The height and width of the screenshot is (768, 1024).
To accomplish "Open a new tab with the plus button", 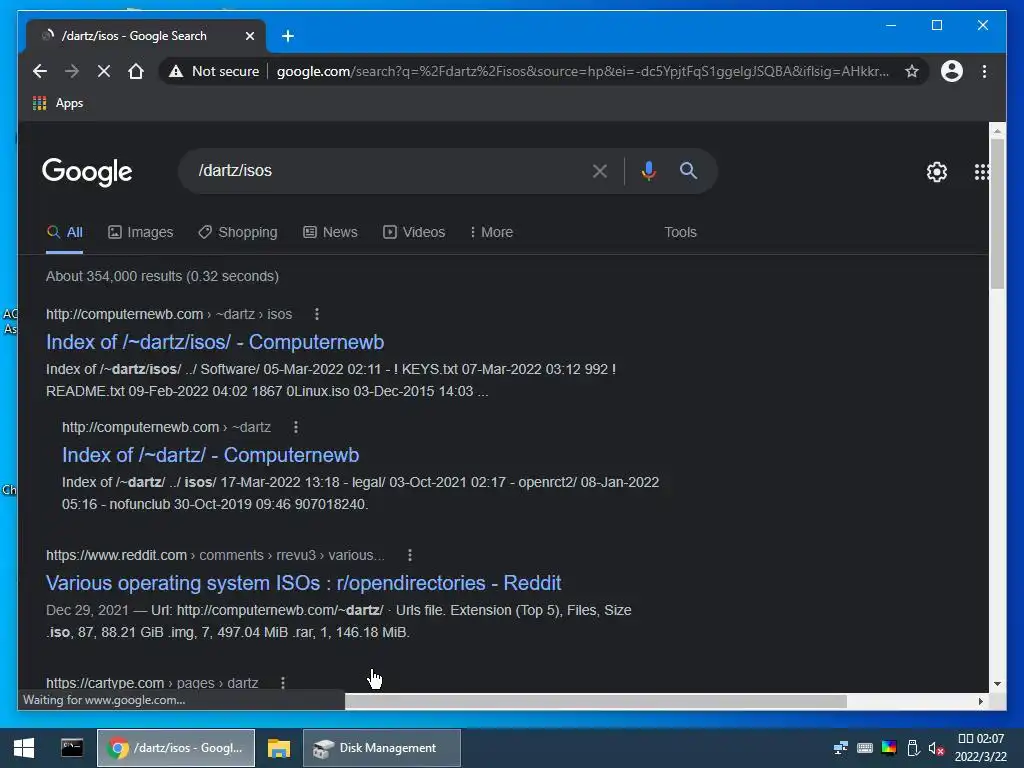I will click(x=288, y=36).
